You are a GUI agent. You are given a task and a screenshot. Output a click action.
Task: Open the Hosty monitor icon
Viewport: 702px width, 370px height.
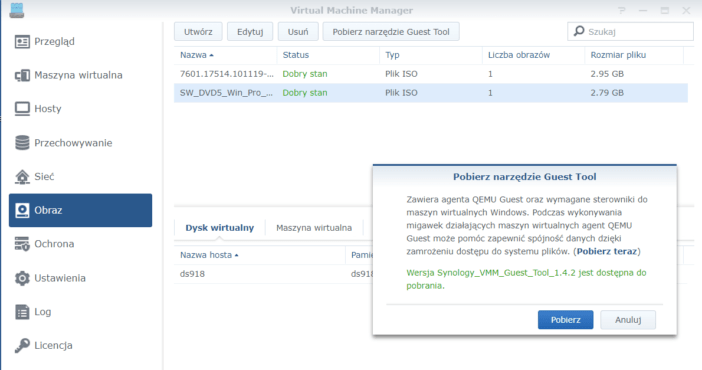click(22, 109)
